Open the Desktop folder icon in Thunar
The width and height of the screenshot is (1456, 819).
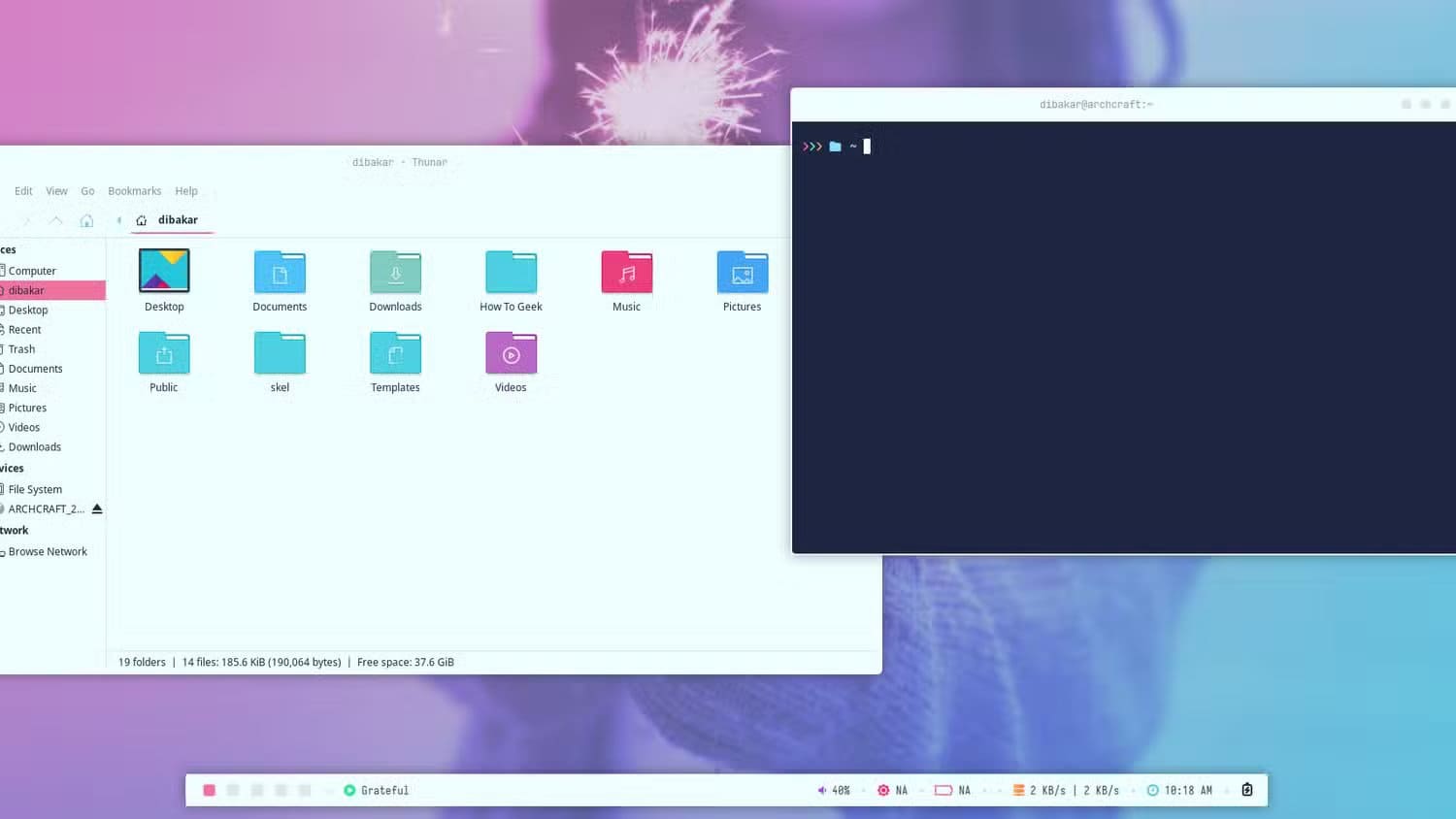(x=164, y=271)
